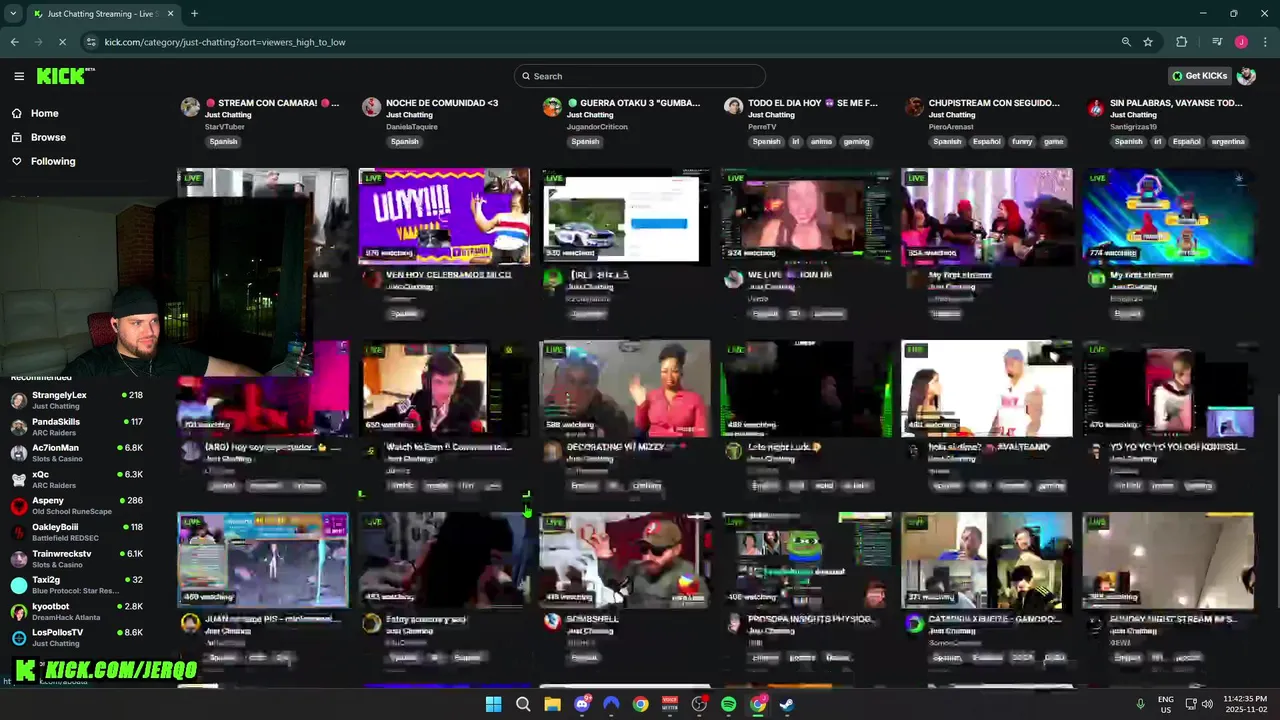Open the Kick hamburger sidebar menu
This screenshot has height=720, width=1280.
pos(19,76)
